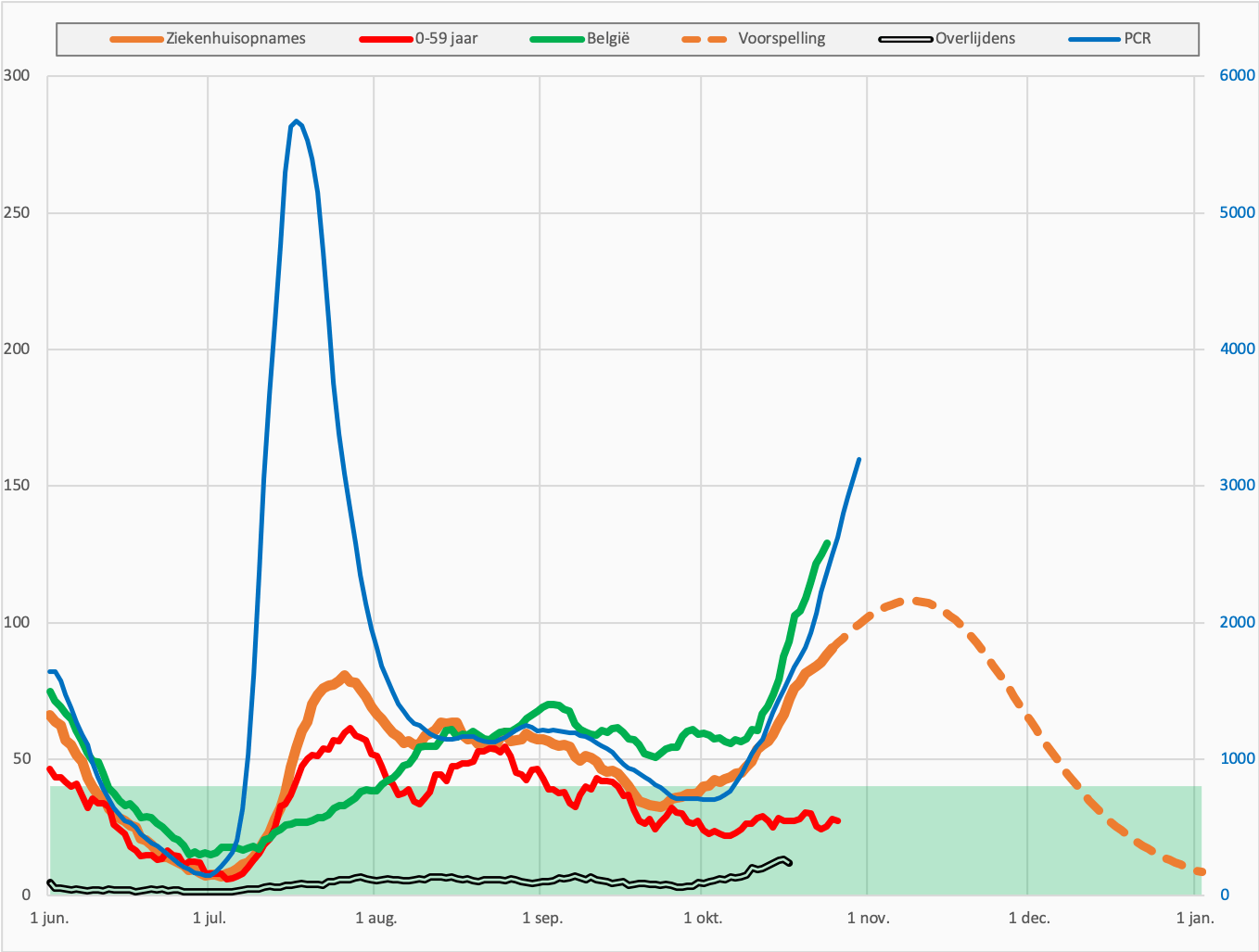Click the 1 okt. date label
This screenshot has width=1259, height=952.
(x=703, y=919)
